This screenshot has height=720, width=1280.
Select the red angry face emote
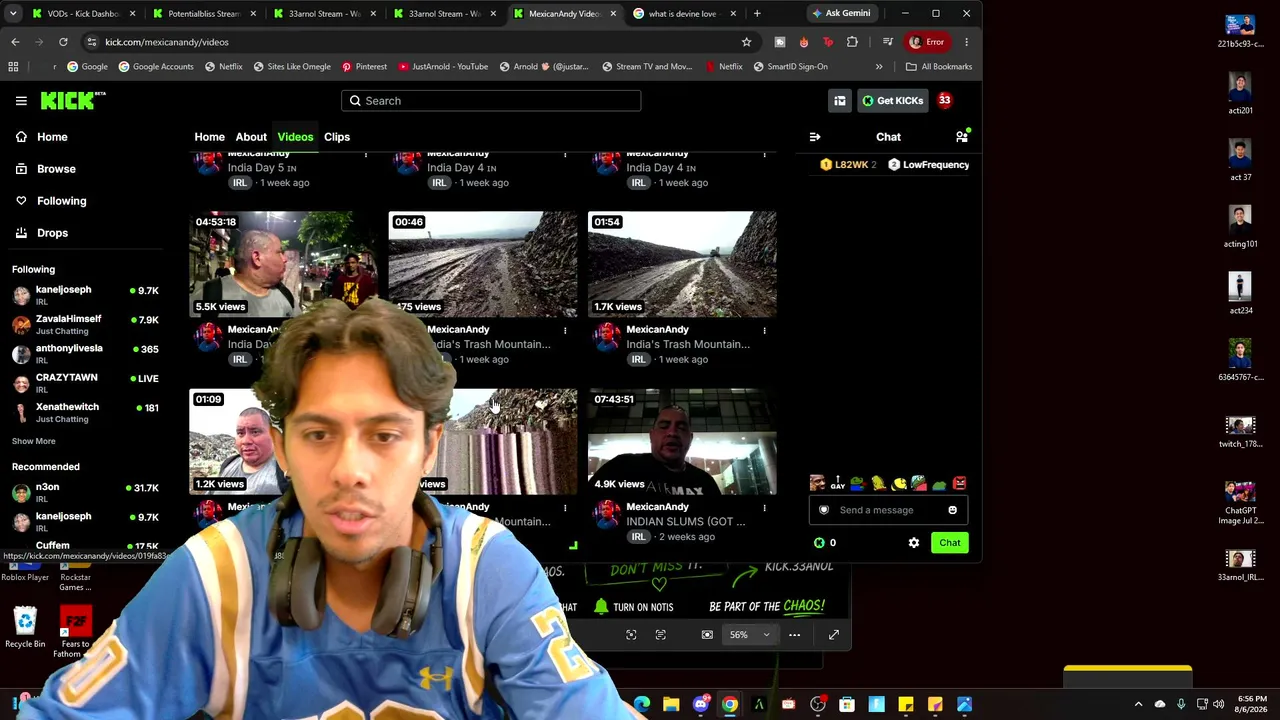pyautogui.click(x=959, y=484)
